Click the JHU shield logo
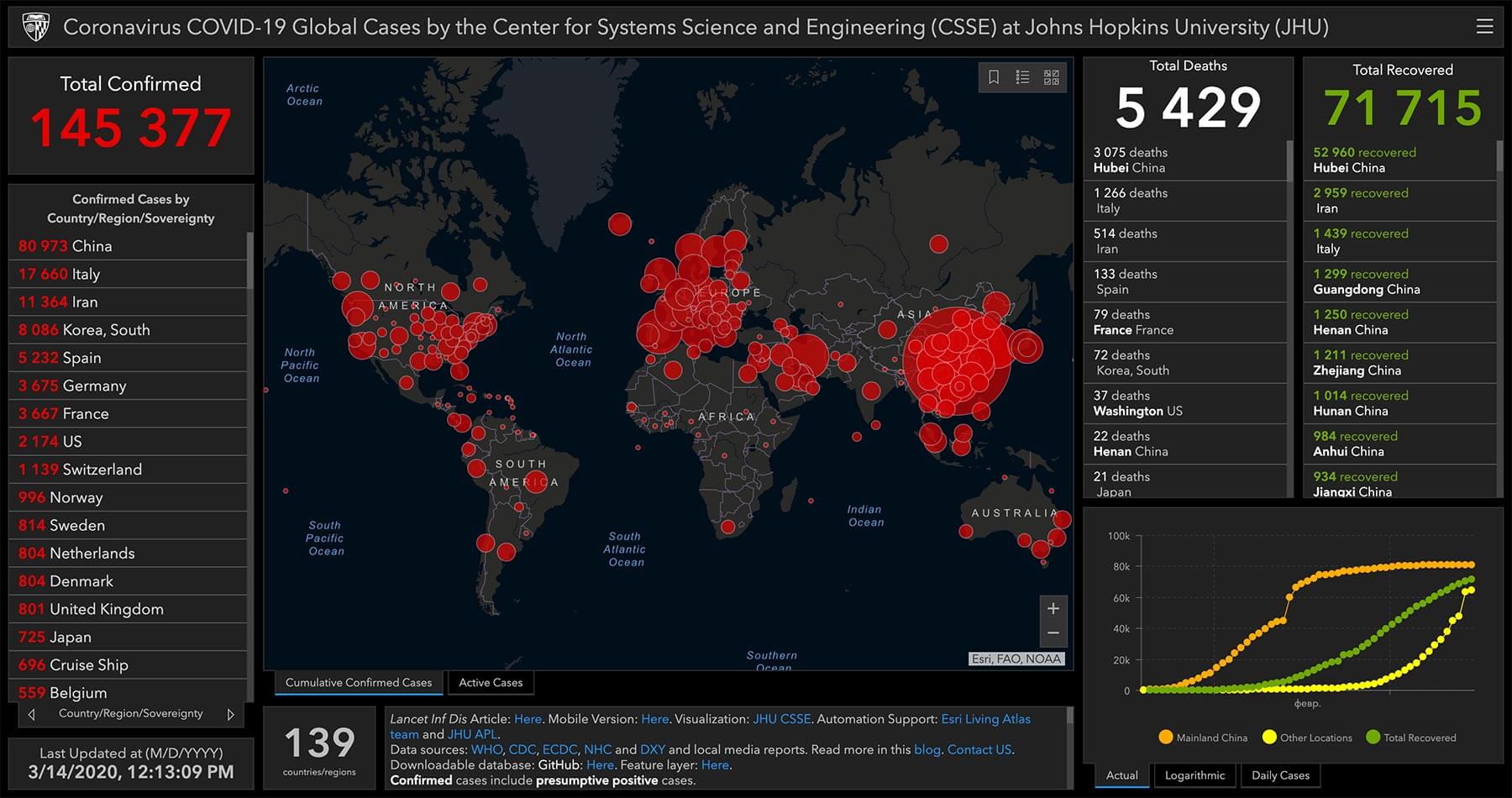 36,27
